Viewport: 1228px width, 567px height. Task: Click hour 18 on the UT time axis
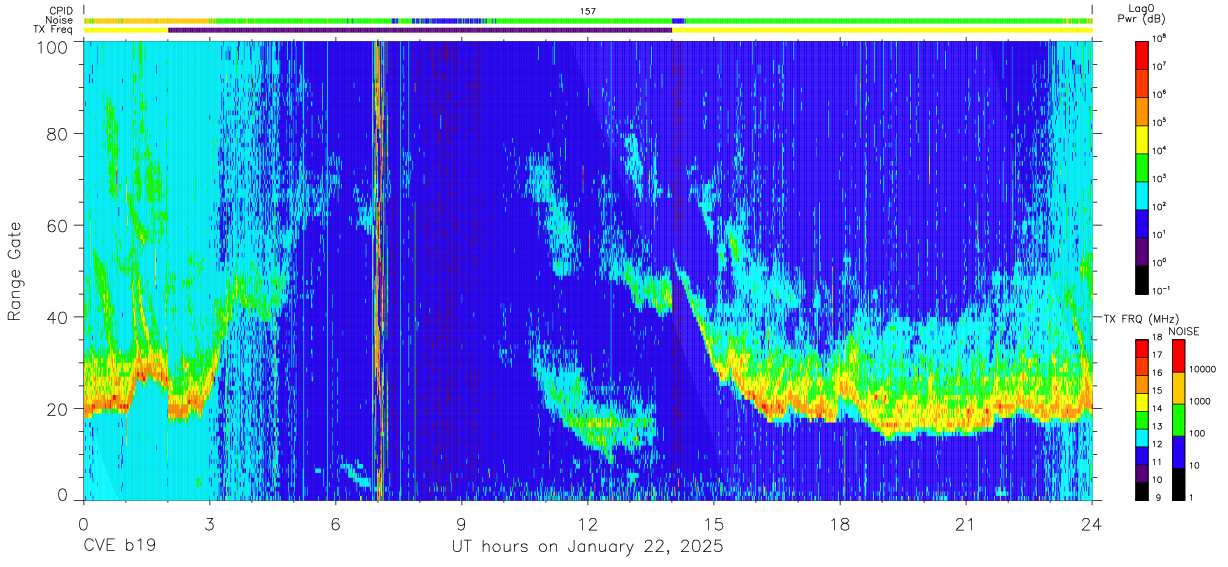840,525
